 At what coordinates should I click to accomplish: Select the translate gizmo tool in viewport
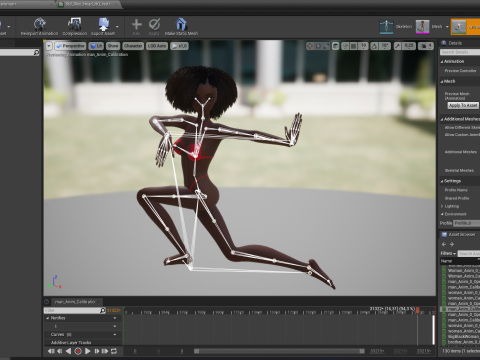[x=310, y=46]
